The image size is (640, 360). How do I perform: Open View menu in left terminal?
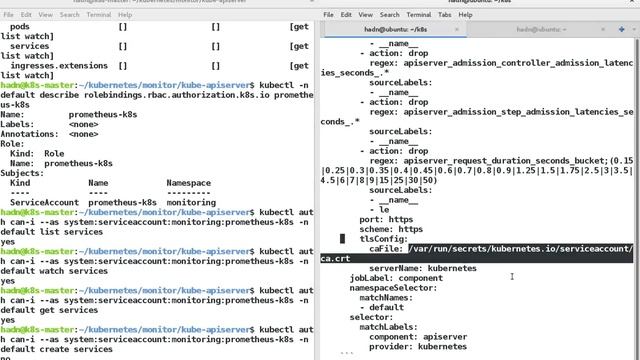coord(45,15)
